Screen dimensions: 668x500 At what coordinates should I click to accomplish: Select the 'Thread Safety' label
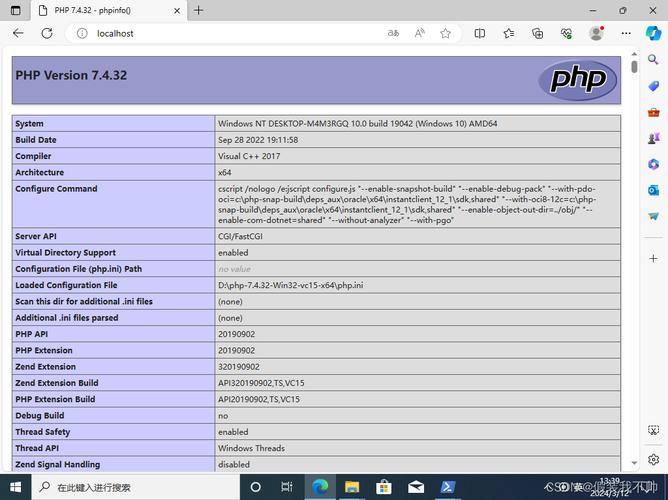tap(43, 432)
